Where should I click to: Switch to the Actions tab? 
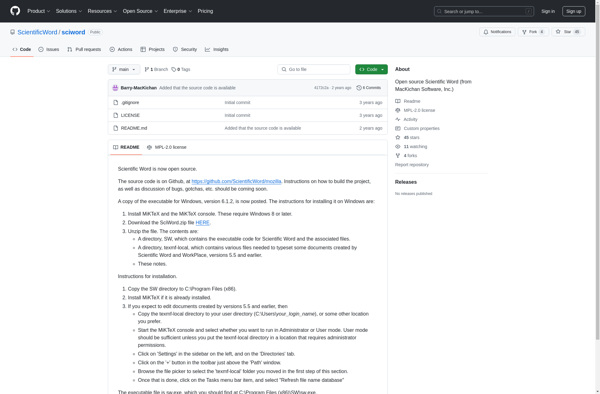tap(121, 49)
